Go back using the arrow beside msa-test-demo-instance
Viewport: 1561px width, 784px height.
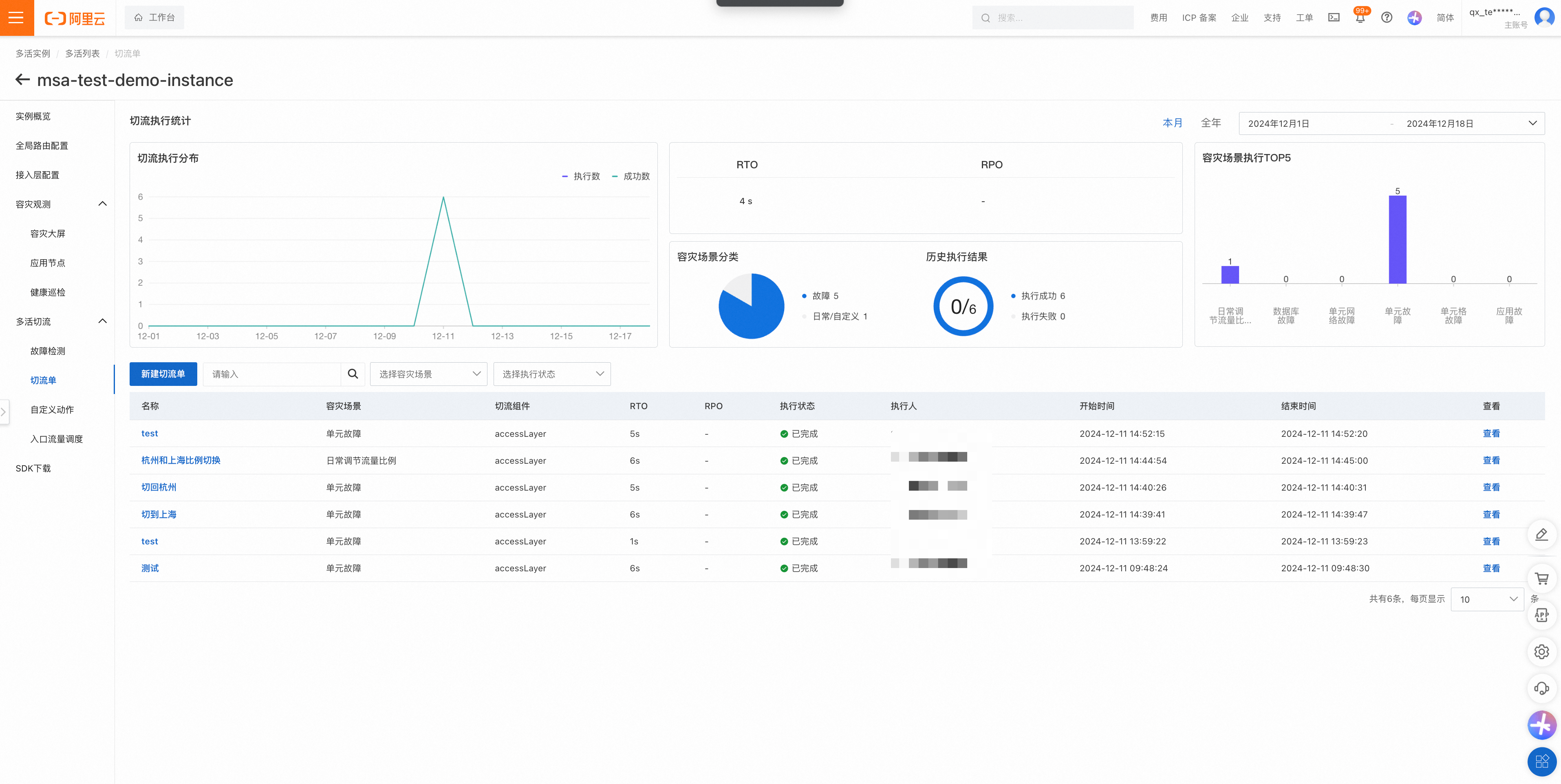(23, 79)
